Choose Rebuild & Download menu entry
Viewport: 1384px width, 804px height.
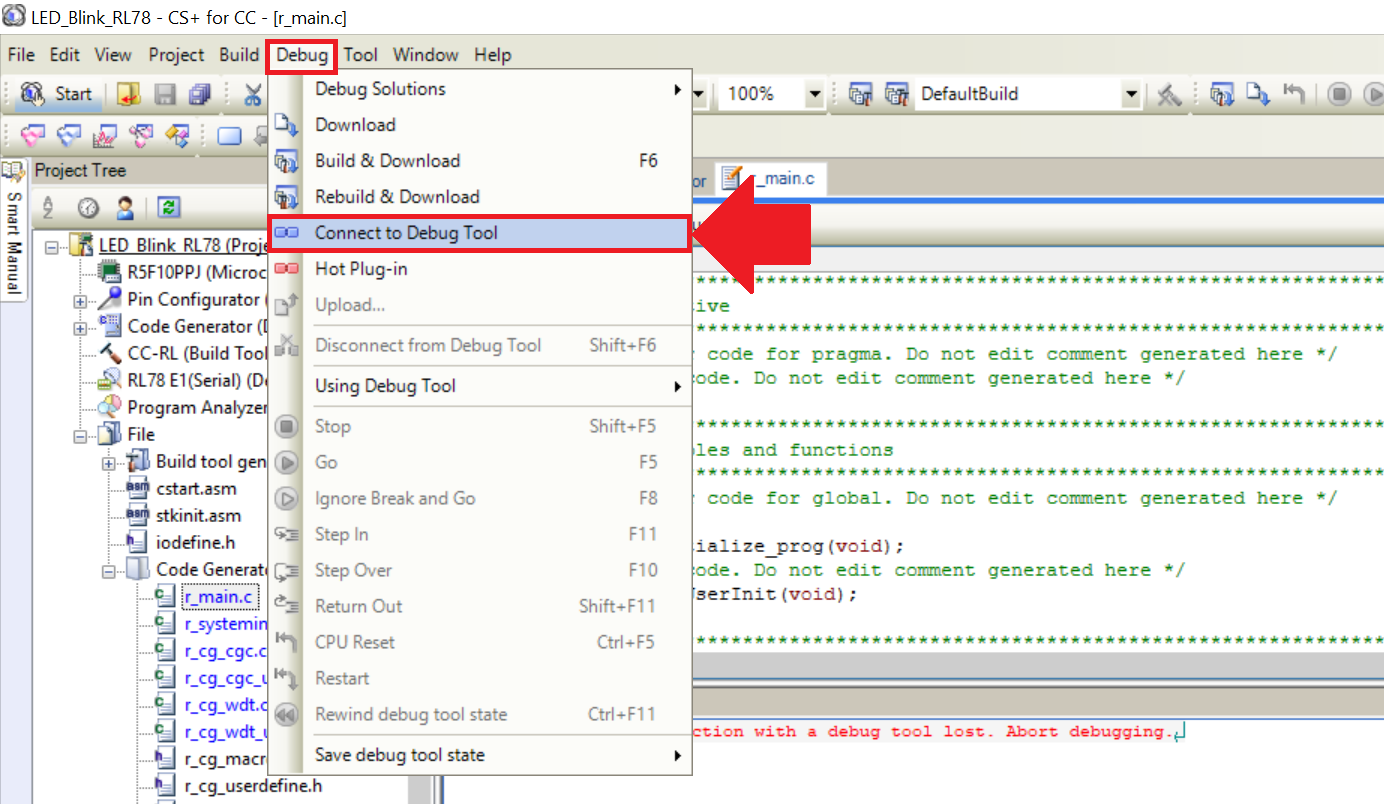click(481, 197)
